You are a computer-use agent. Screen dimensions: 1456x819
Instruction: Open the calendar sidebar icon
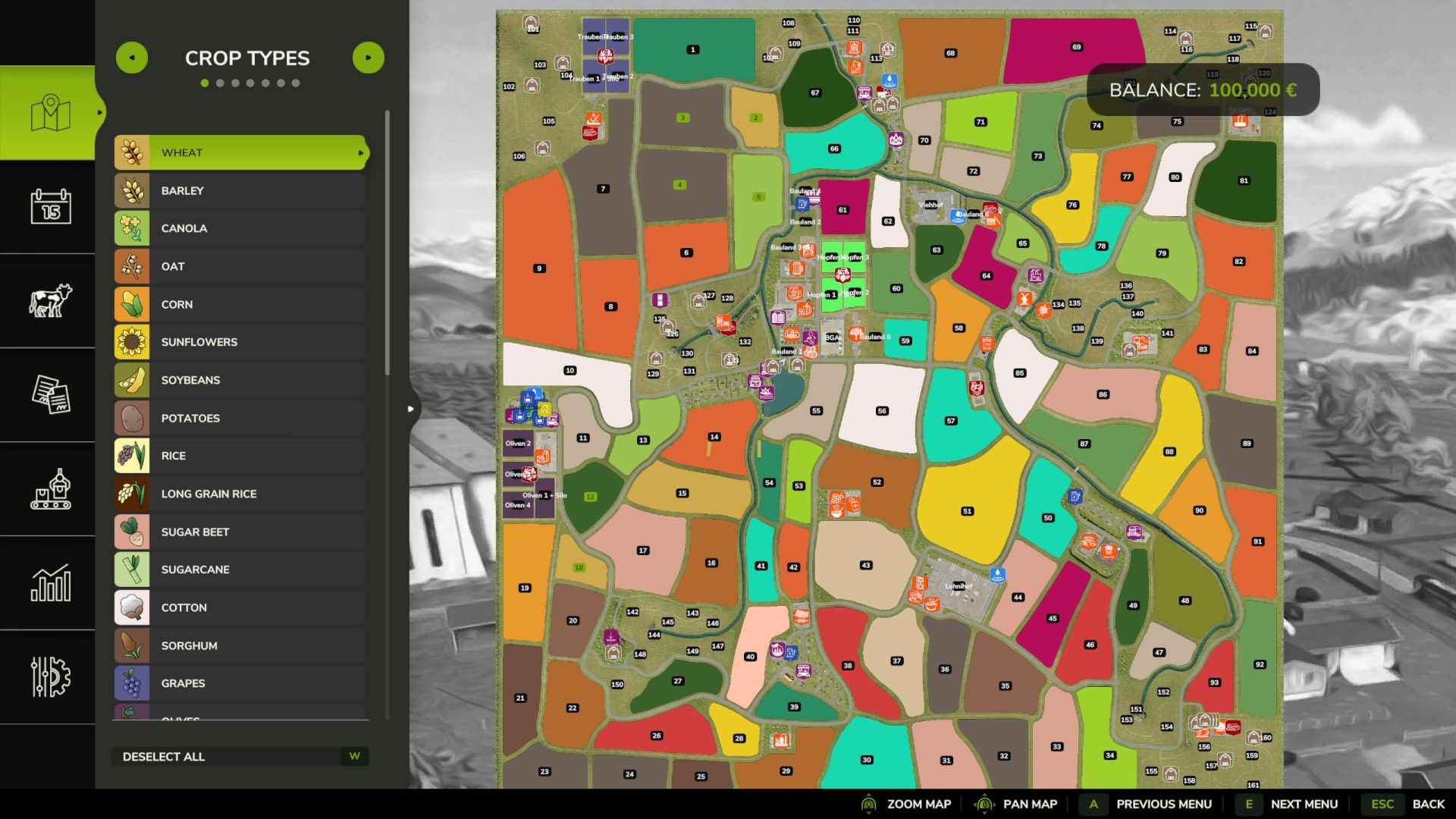coord(50,206)
